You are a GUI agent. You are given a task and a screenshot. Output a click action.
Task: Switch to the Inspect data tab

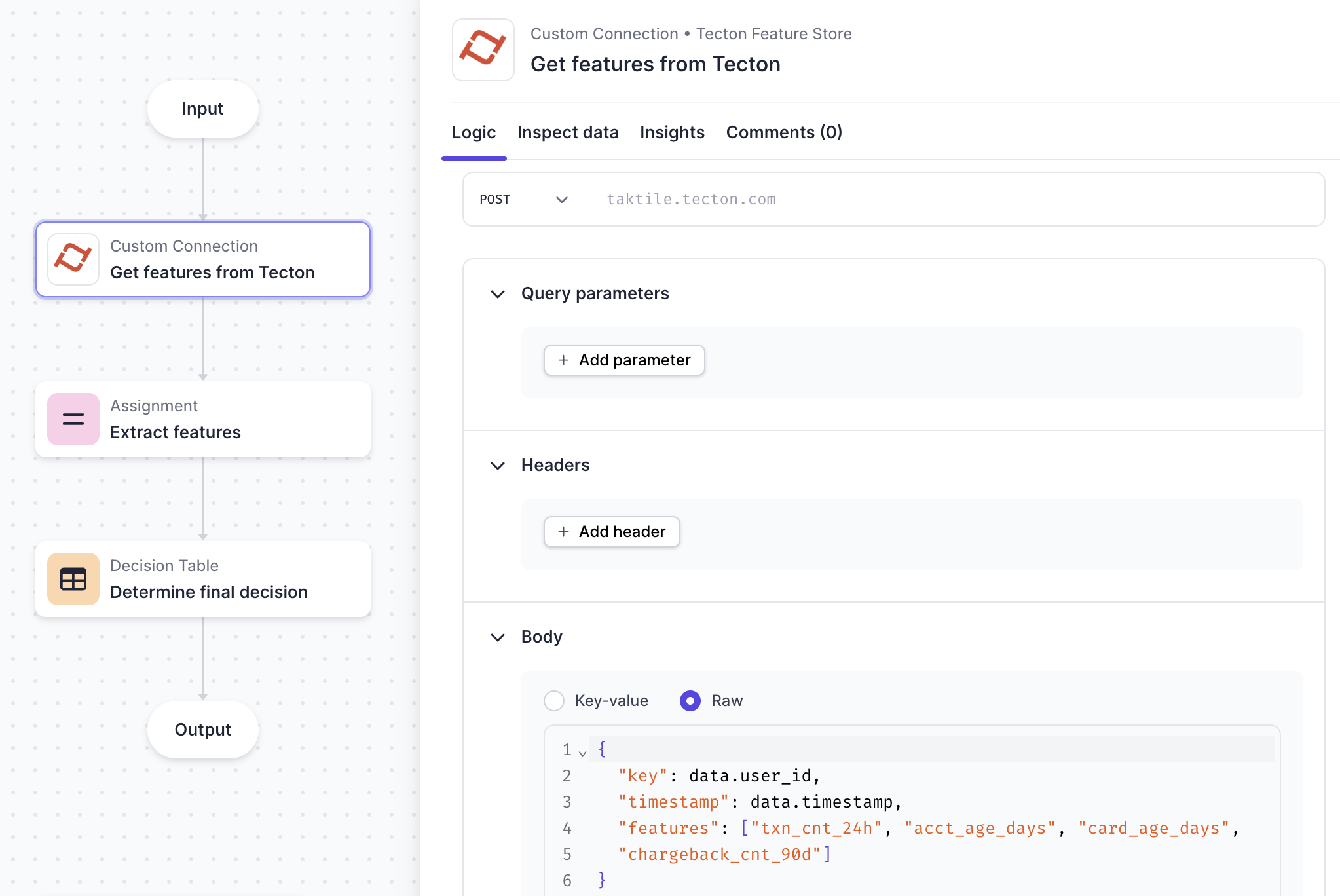(x=567, y=133)
